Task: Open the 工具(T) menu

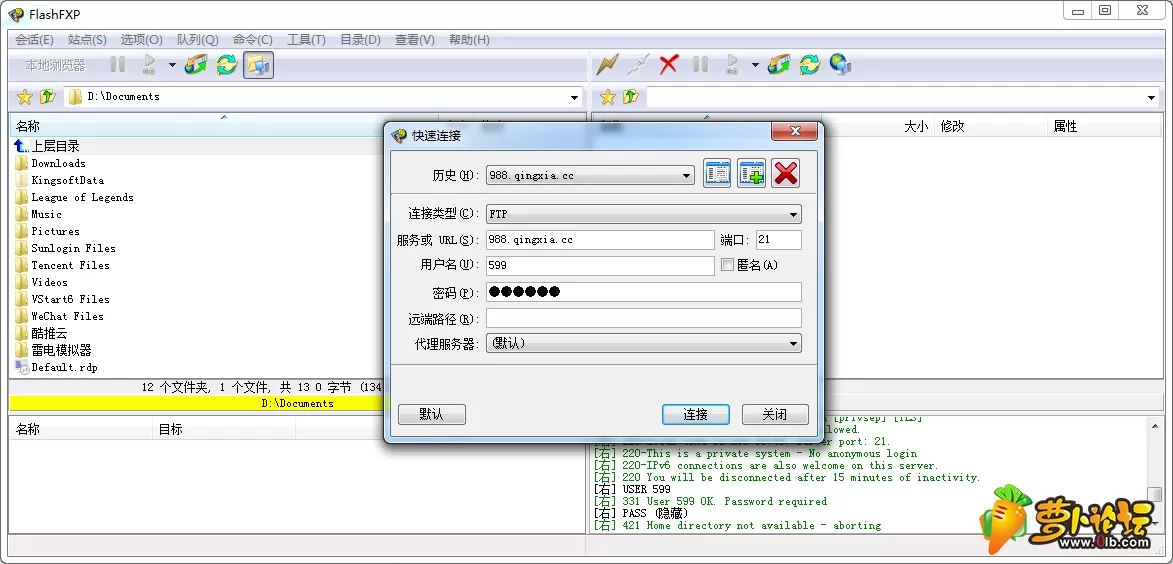Action: pyautogui.click(x=307, y=40)
